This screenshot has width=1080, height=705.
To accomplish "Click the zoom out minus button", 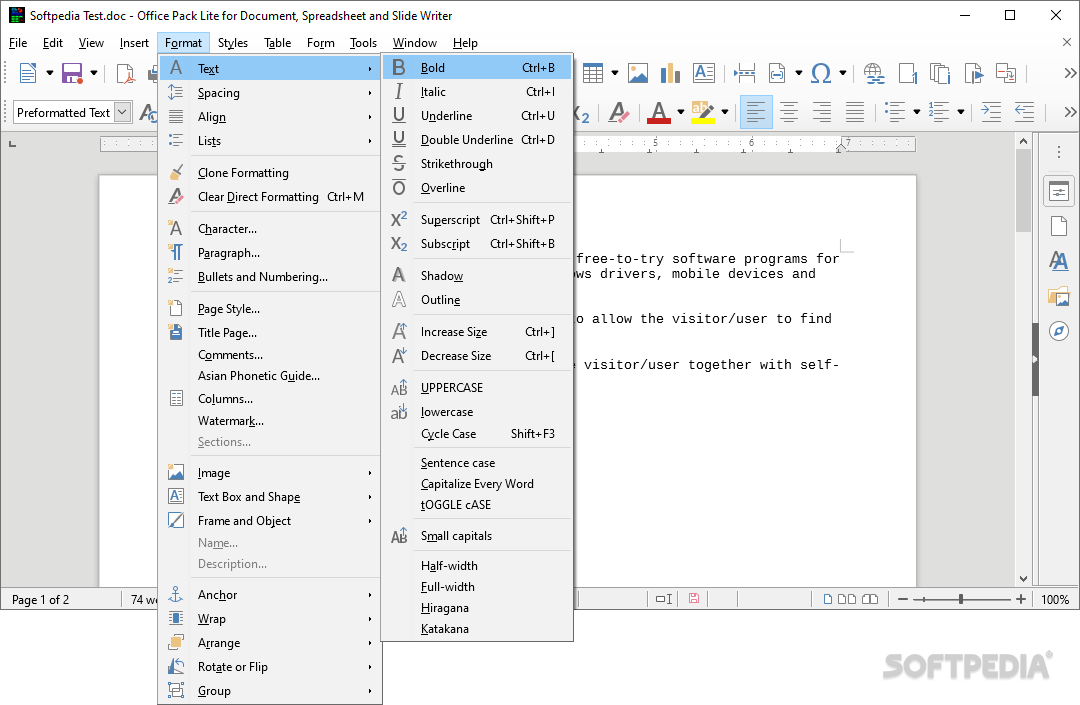I will point(903,600).
